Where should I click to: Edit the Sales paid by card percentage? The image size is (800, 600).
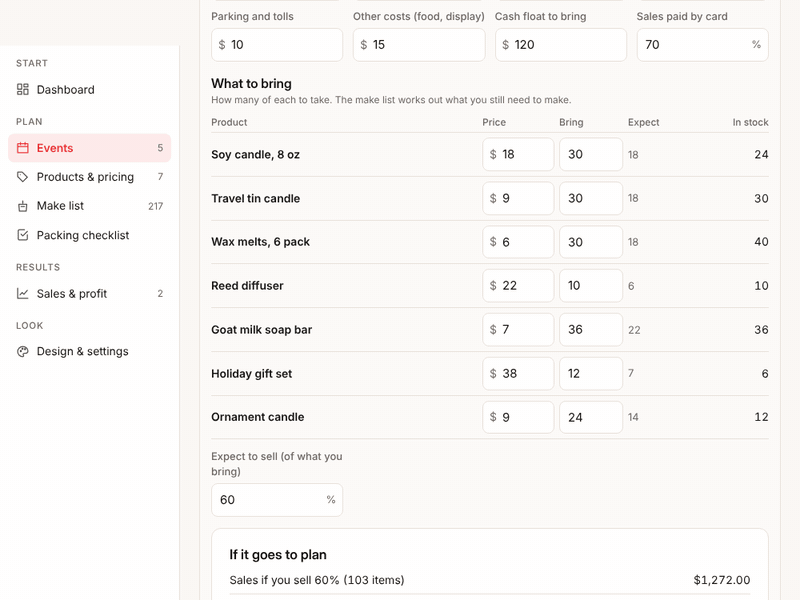click(703, 45)
